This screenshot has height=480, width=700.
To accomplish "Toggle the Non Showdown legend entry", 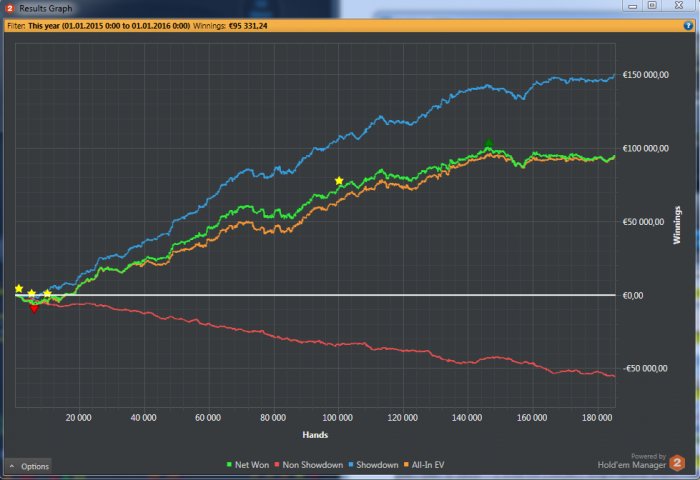I will point(308,465).
